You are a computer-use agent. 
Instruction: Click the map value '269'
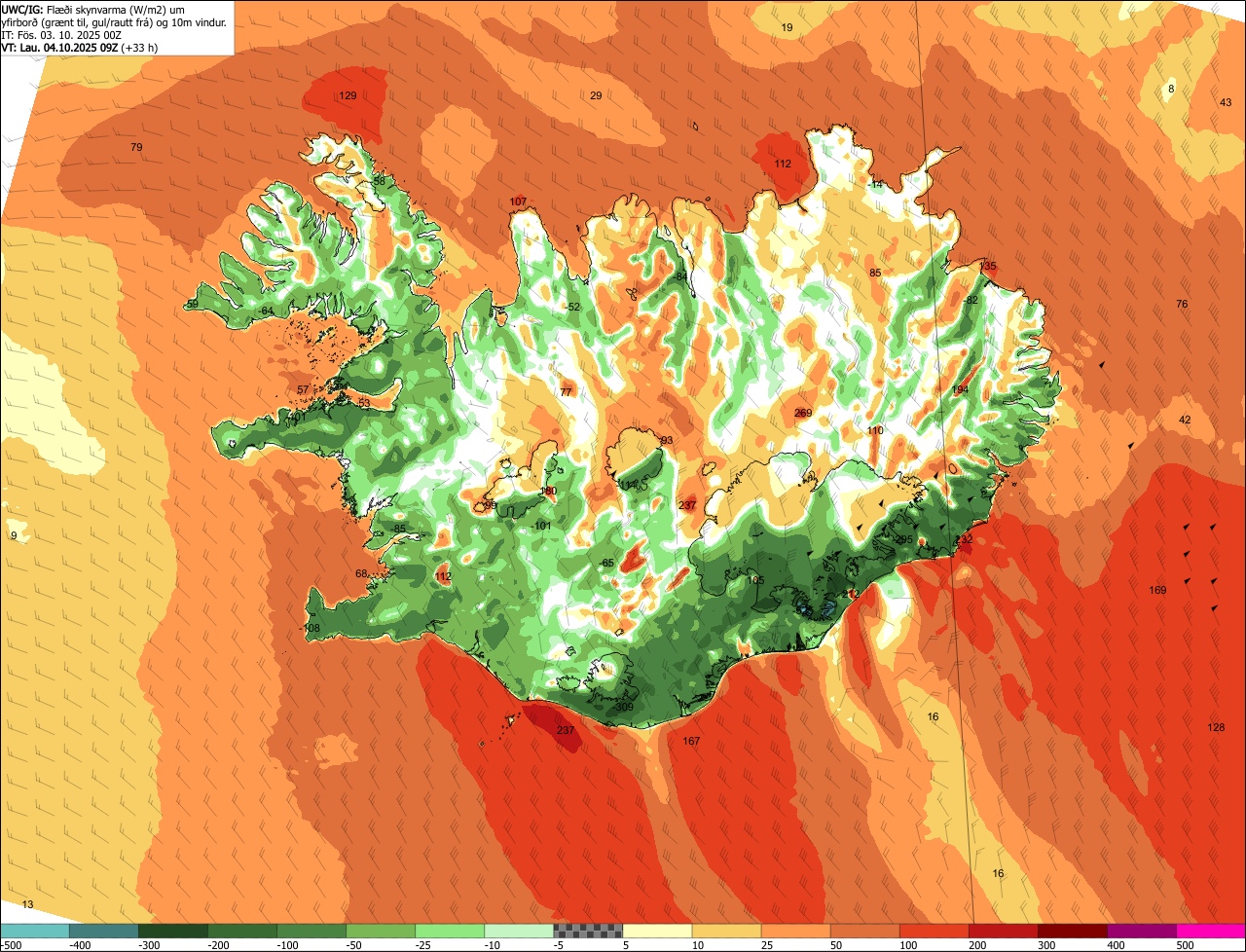[x=803, y=413]
